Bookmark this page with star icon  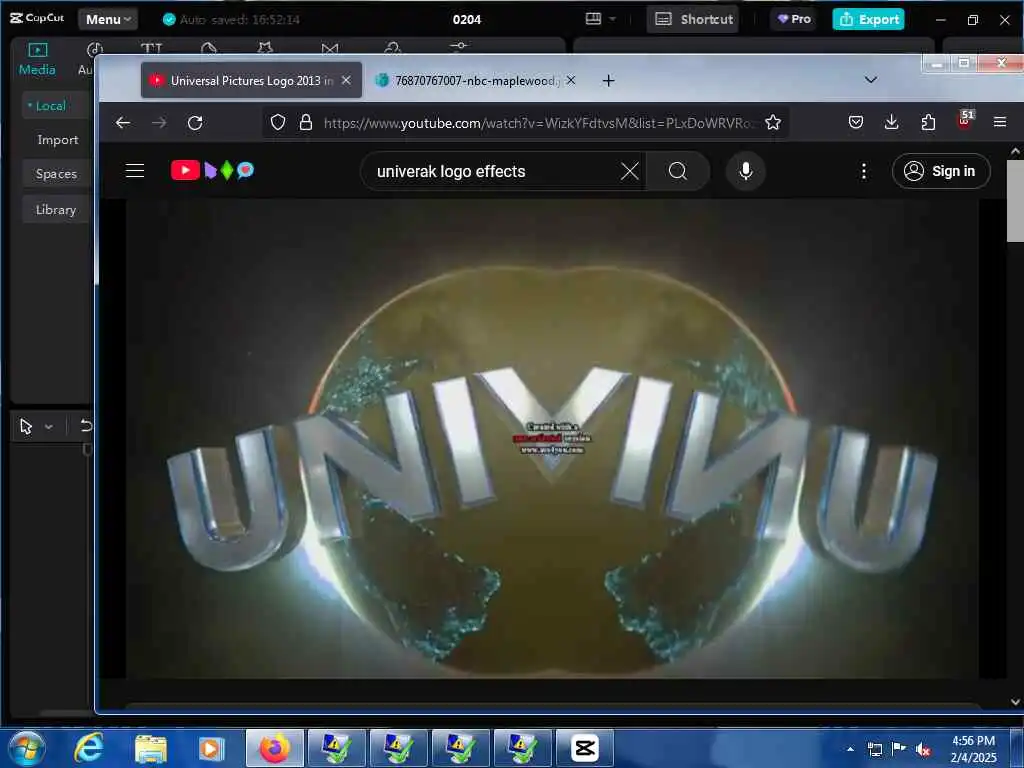coord(773,122)
